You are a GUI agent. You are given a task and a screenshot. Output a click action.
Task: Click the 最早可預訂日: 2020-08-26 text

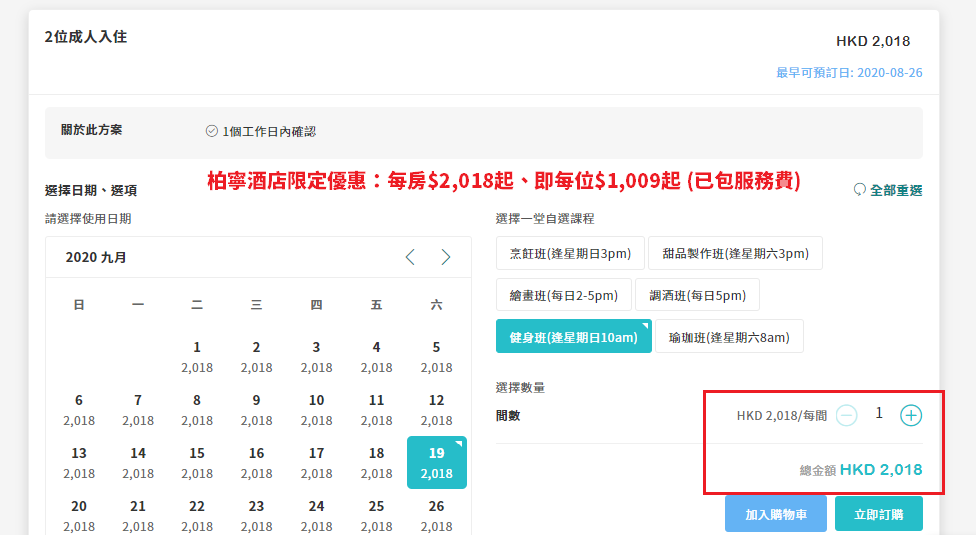[x=849, y=73]
